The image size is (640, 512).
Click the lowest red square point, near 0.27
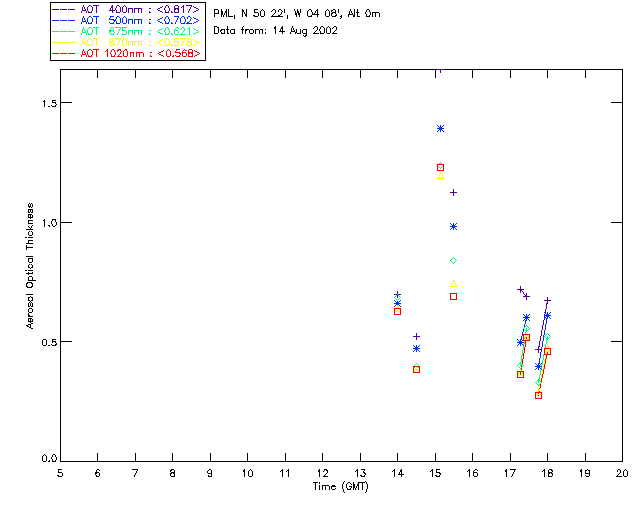coord(538,396)
